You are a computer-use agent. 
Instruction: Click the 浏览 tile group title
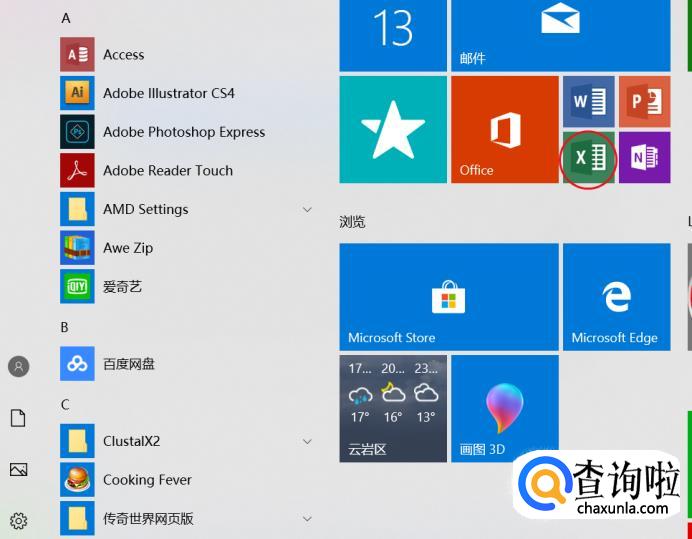[x=352, y=222]
